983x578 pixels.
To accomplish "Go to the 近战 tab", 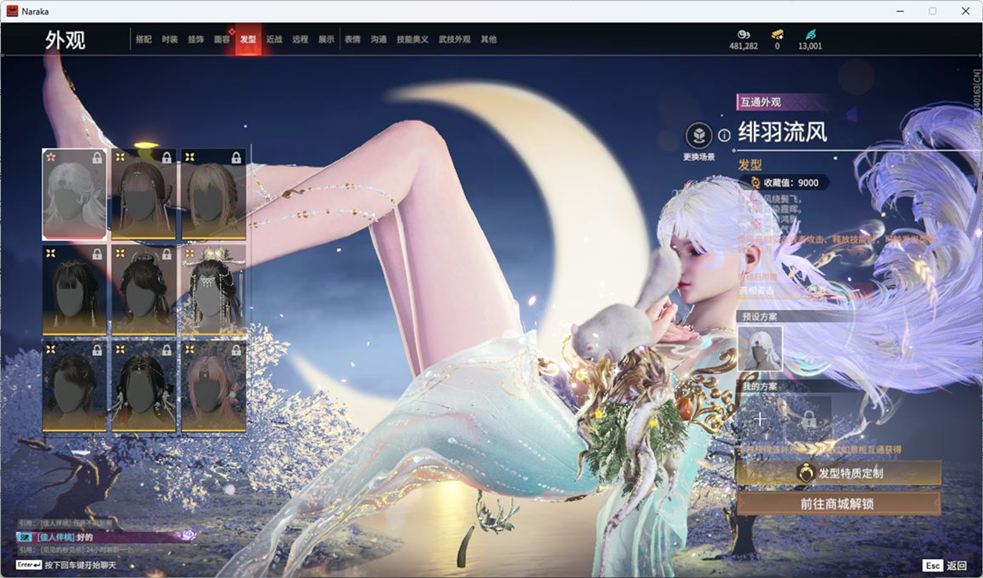I will click(274, 39).
